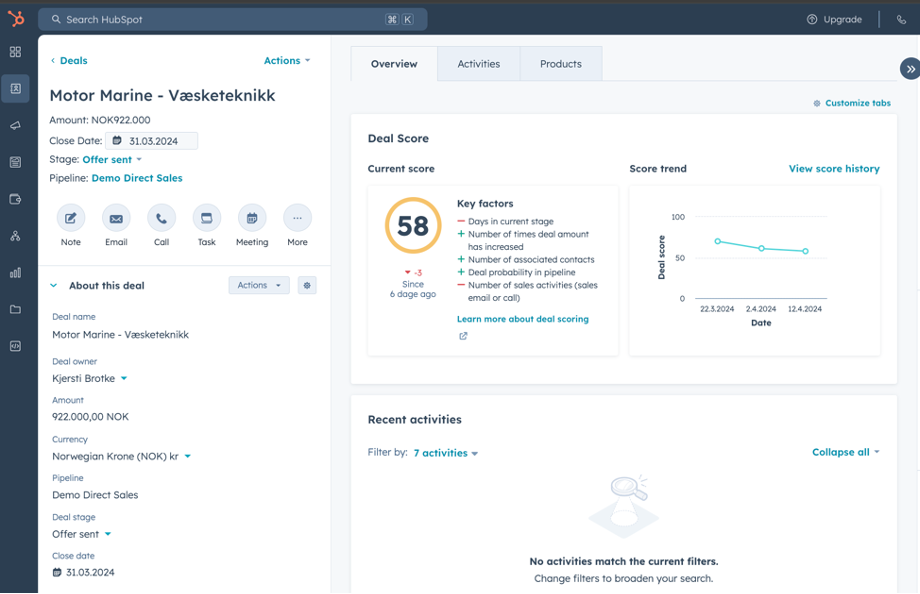Click the calendar icon in Close Date field
Viewport: 920px width, 594px height.
[x=117, y=141]
